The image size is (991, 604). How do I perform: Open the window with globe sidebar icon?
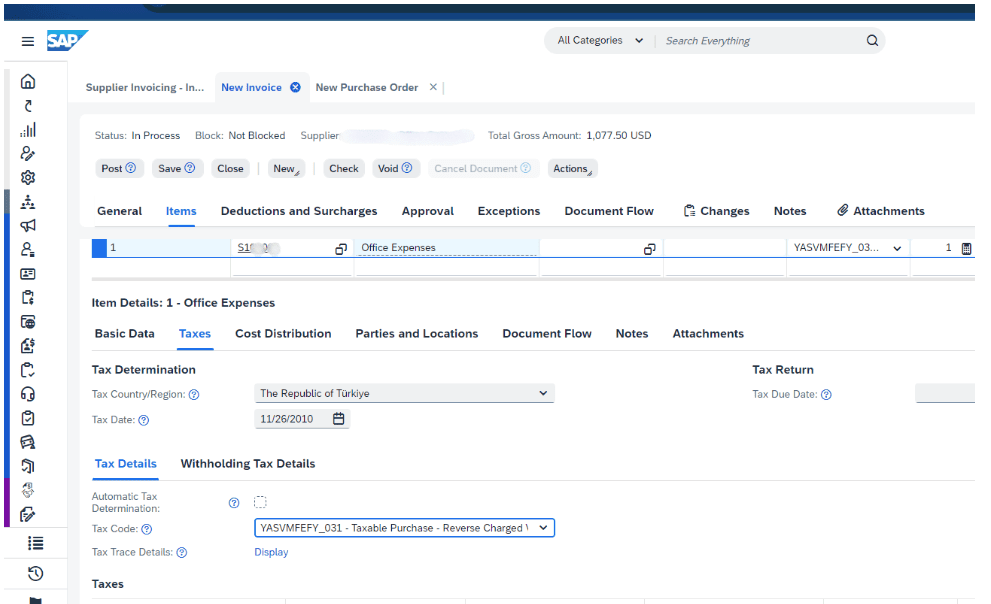click(x=28, y=322)
